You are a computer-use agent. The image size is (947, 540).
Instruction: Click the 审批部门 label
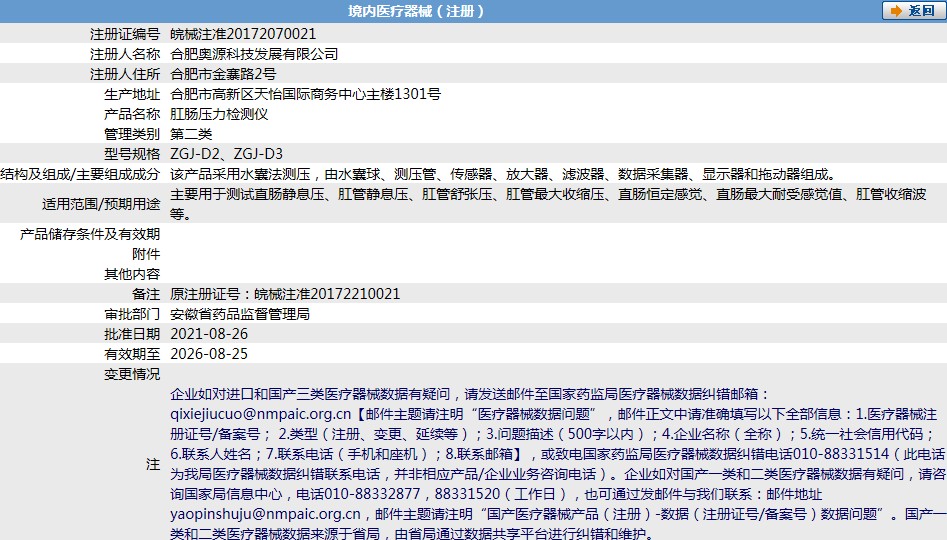coord(132,313)
